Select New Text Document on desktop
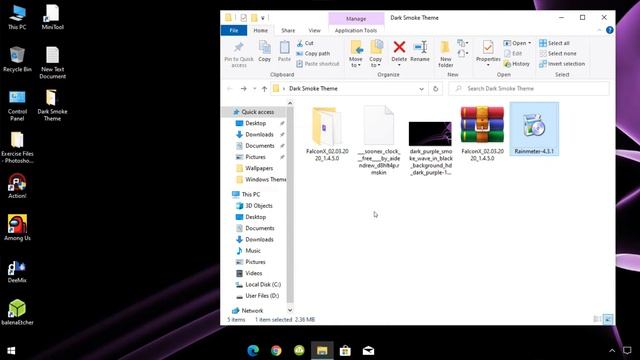The height and width of the screenshot is (360, 640). [x=53, y=63]
